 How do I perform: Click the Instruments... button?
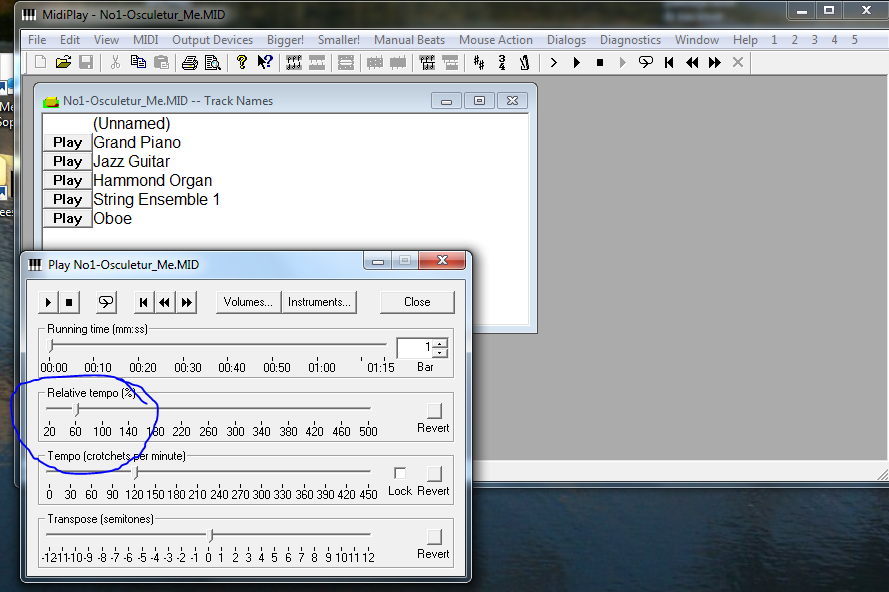tap(319, 302)
